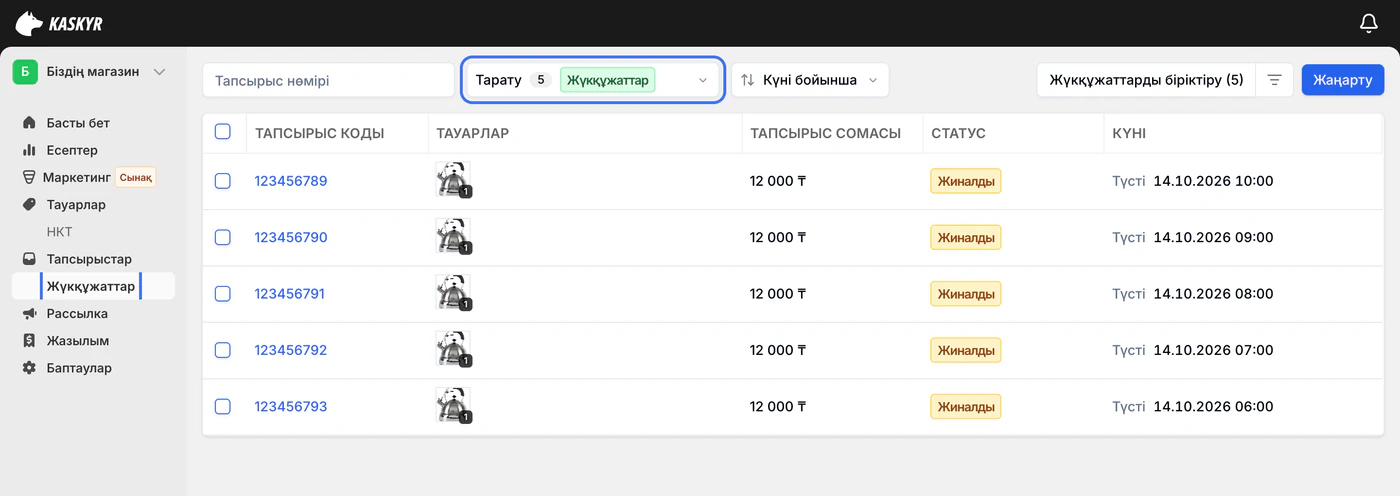This screenshot has width=1400, height=496.
Task: Select Жүкқұжаттар sidebar item
Action: (93, 286)
